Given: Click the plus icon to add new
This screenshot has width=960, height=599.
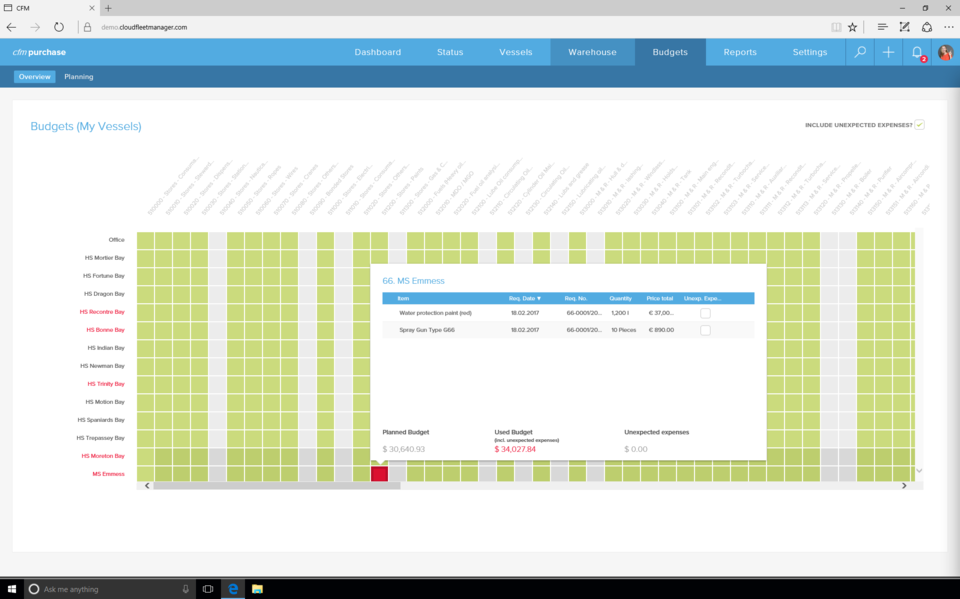Looking at the screenshot, I should point(888,52).
